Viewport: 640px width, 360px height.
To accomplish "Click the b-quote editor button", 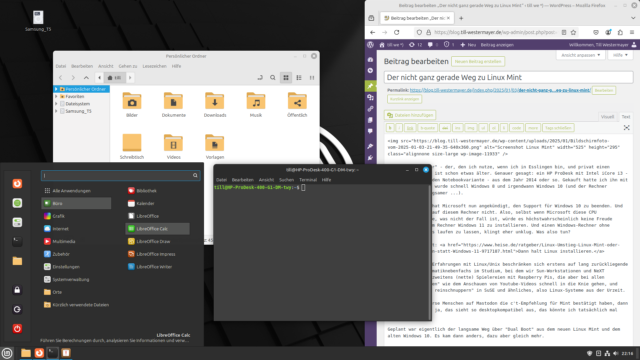I will (427, 128).
